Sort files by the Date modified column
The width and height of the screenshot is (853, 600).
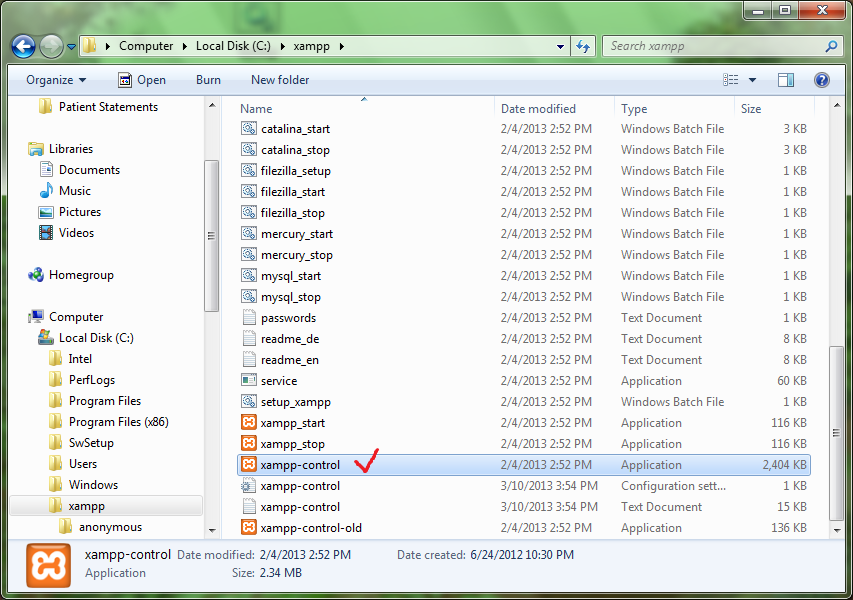pyautogui.click(x=538, y=109)
